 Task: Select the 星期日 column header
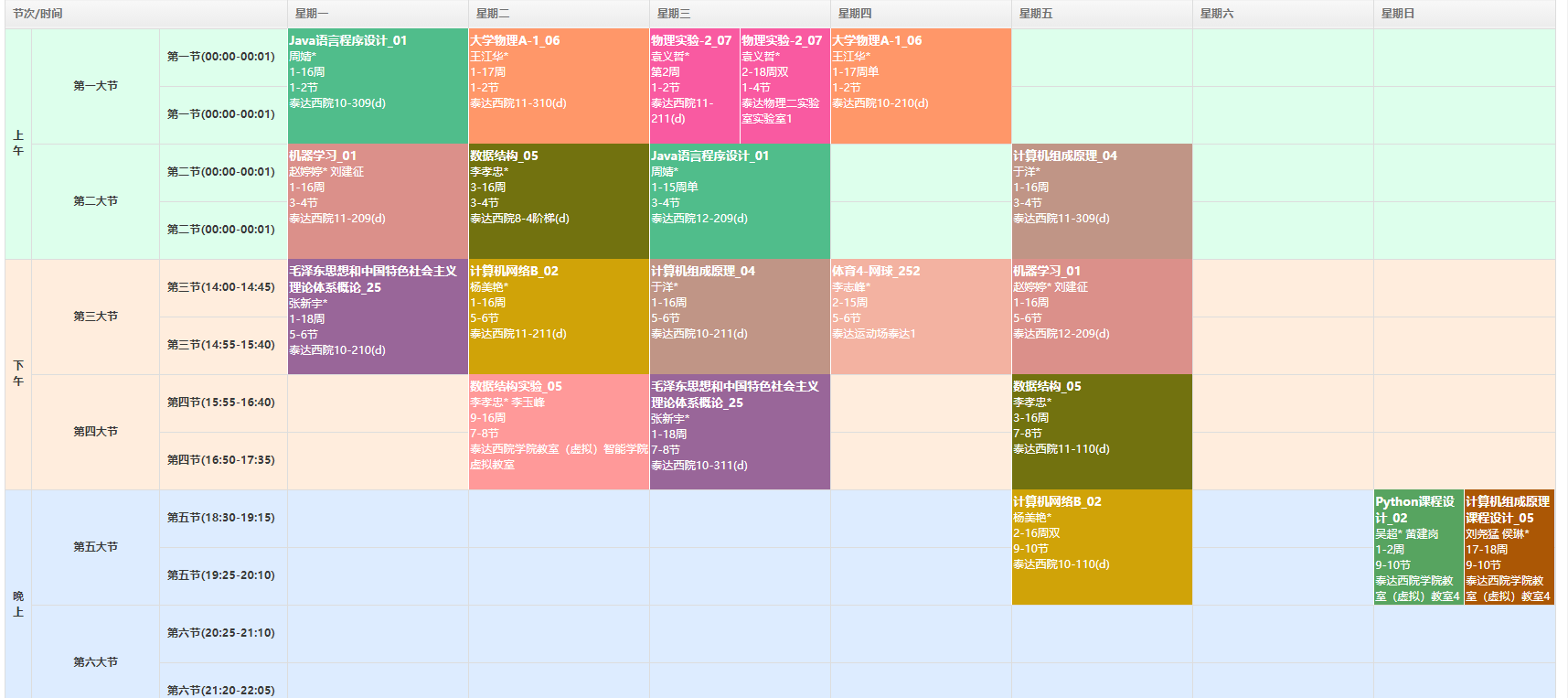tap(1464, 14)
